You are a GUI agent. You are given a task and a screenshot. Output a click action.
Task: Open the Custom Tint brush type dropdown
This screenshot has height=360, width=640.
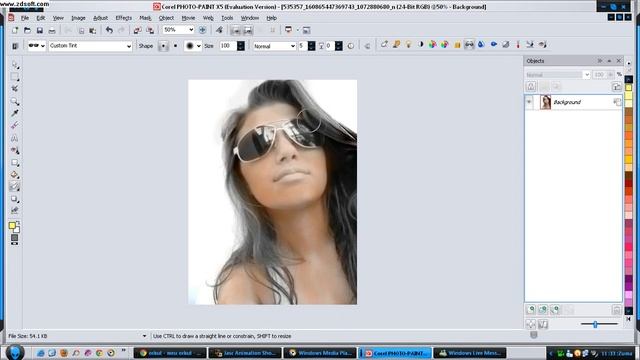[129, 46]
